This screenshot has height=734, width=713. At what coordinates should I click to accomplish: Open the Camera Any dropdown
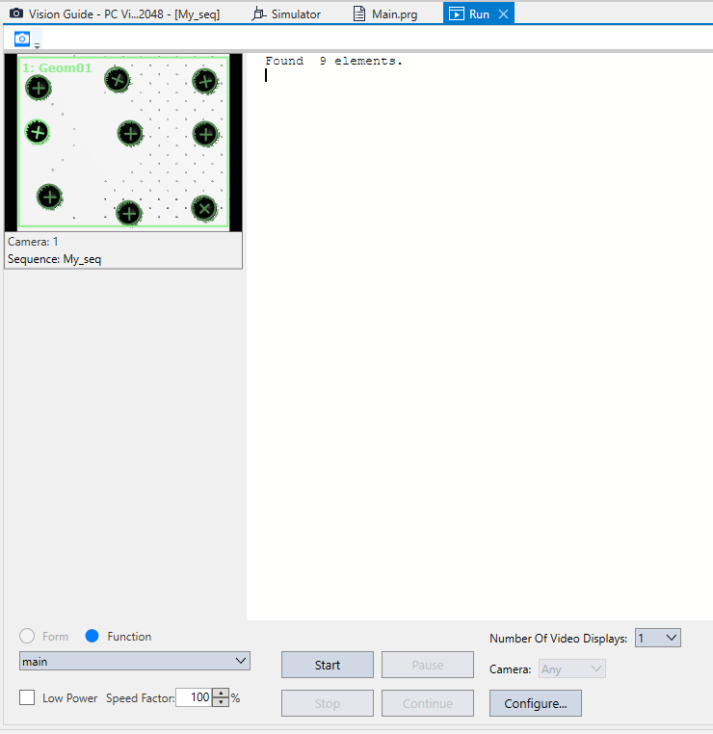tap(572, 668)
